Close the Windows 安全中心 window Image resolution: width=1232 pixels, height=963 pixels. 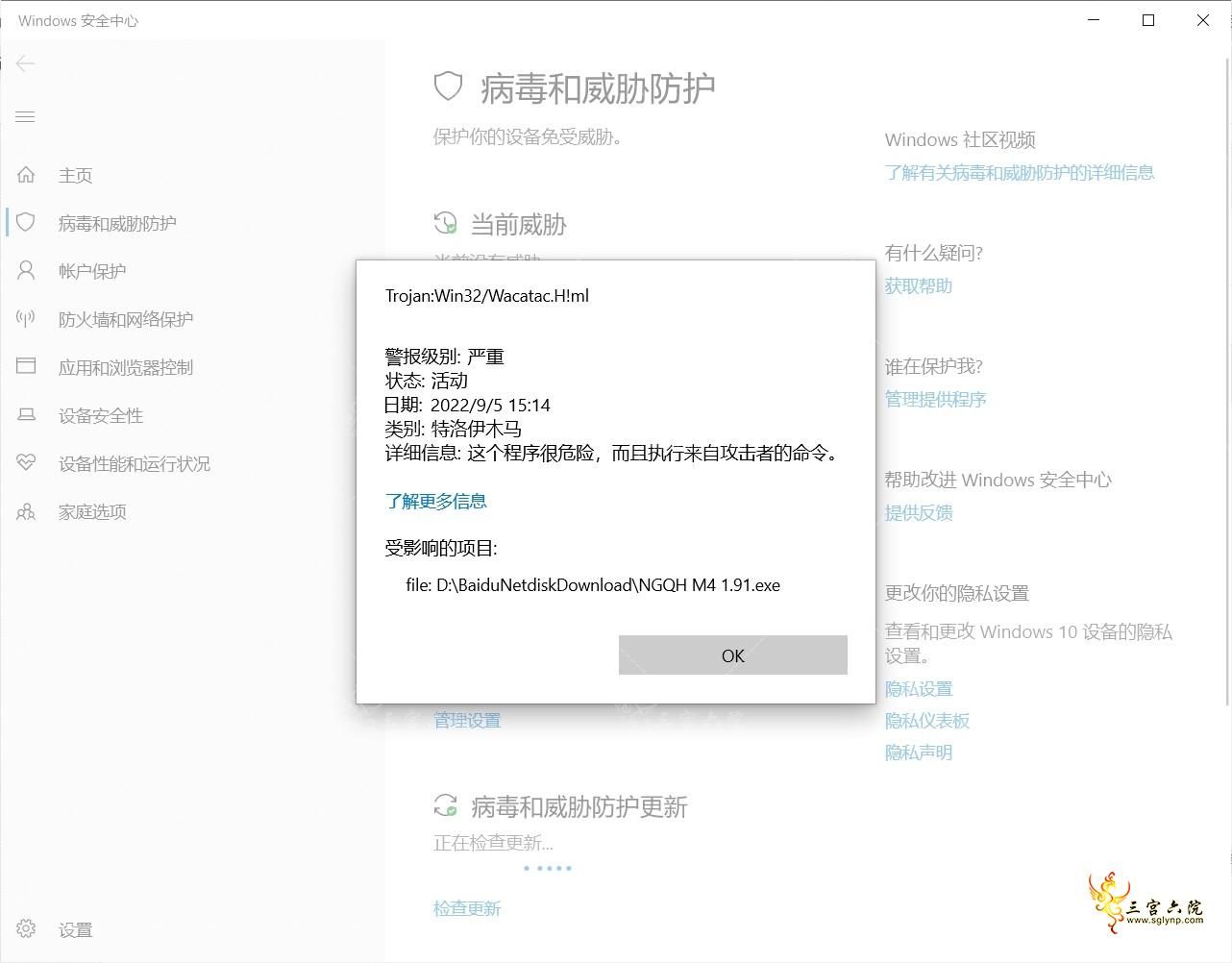1203,20
